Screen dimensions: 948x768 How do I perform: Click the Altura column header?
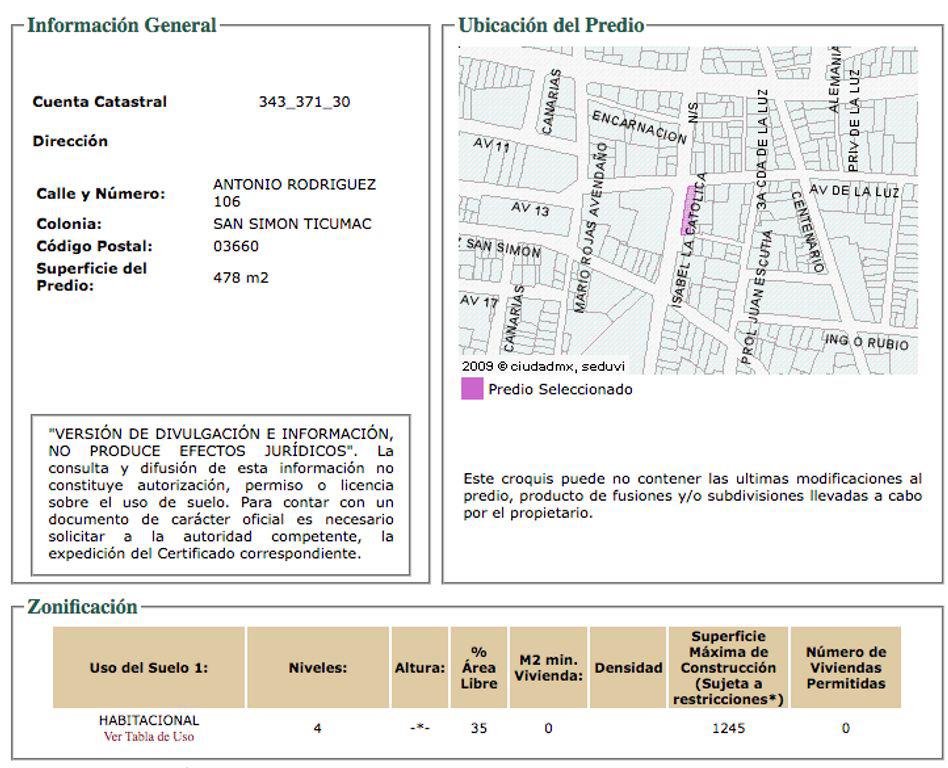tap(420, 668)
